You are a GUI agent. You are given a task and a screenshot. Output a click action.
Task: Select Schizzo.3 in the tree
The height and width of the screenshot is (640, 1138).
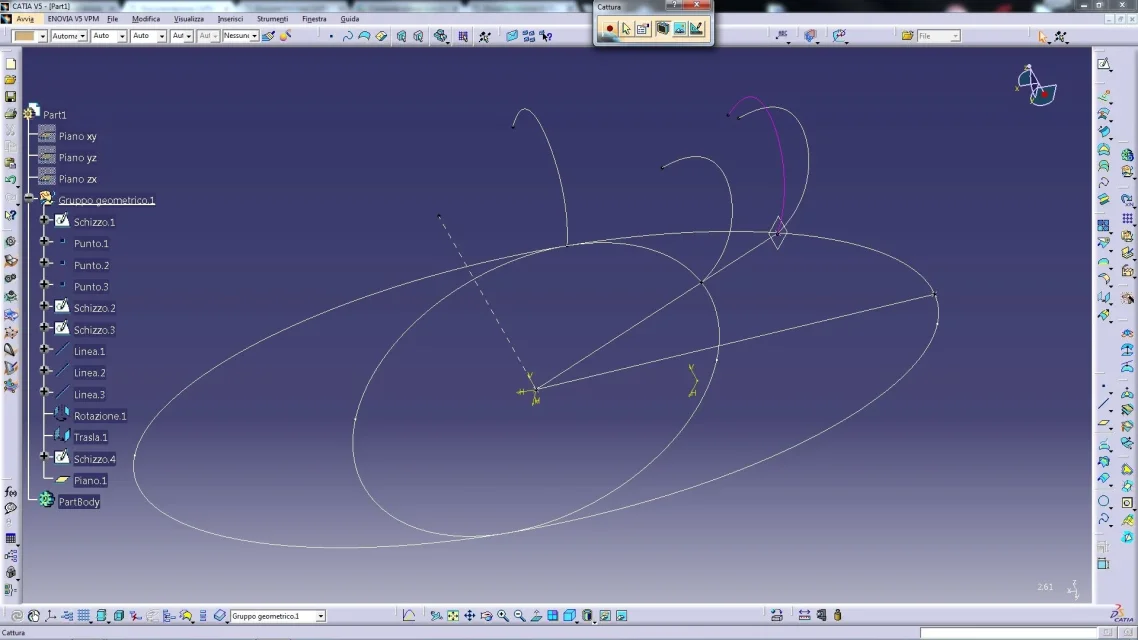tap(94, 330)
